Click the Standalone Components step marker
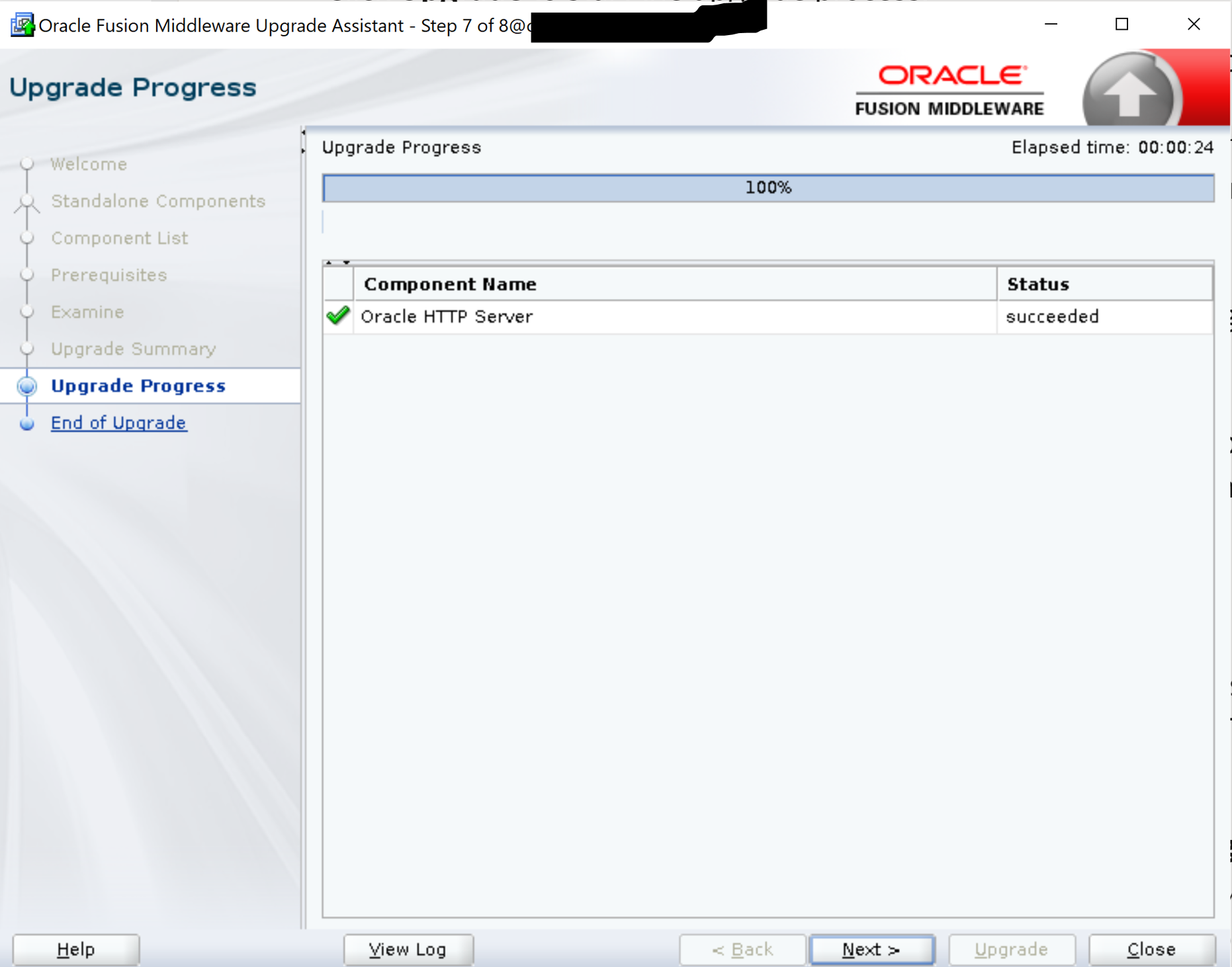1232x967 pixels. click(x=27, y=202)
